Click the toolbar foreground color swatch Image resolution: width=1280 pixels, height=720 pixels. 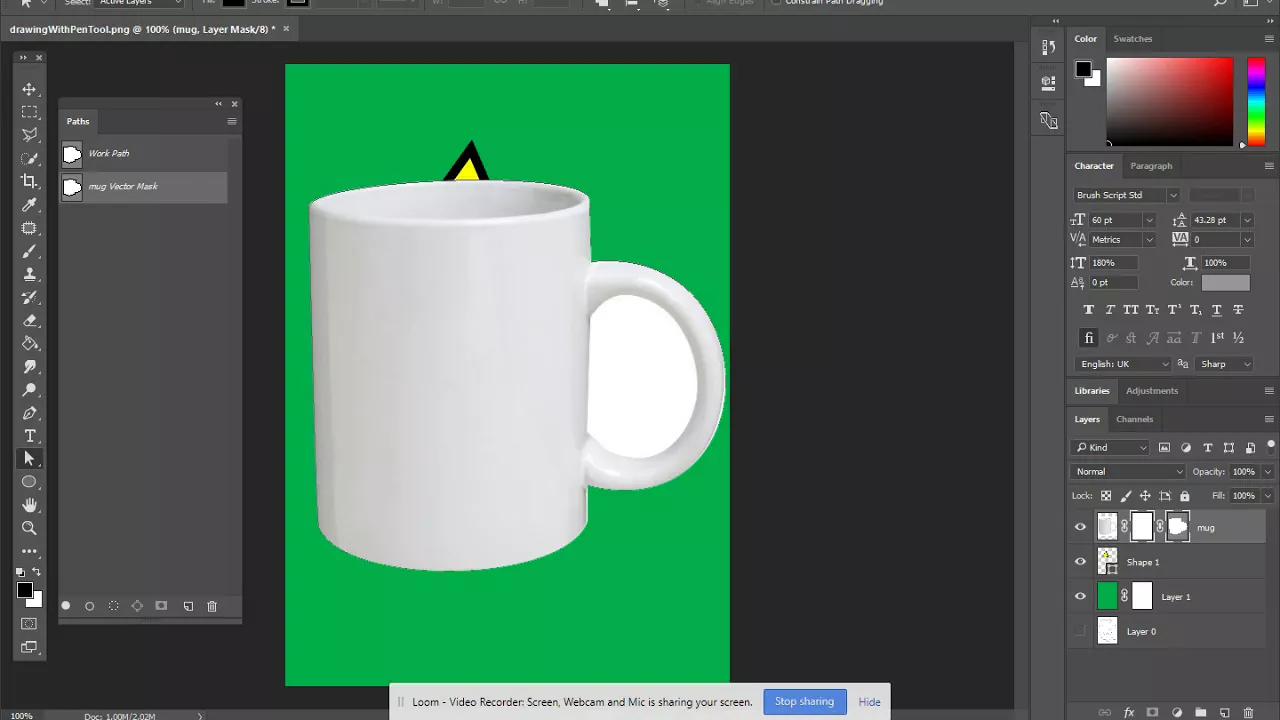(x=25, y=591)
